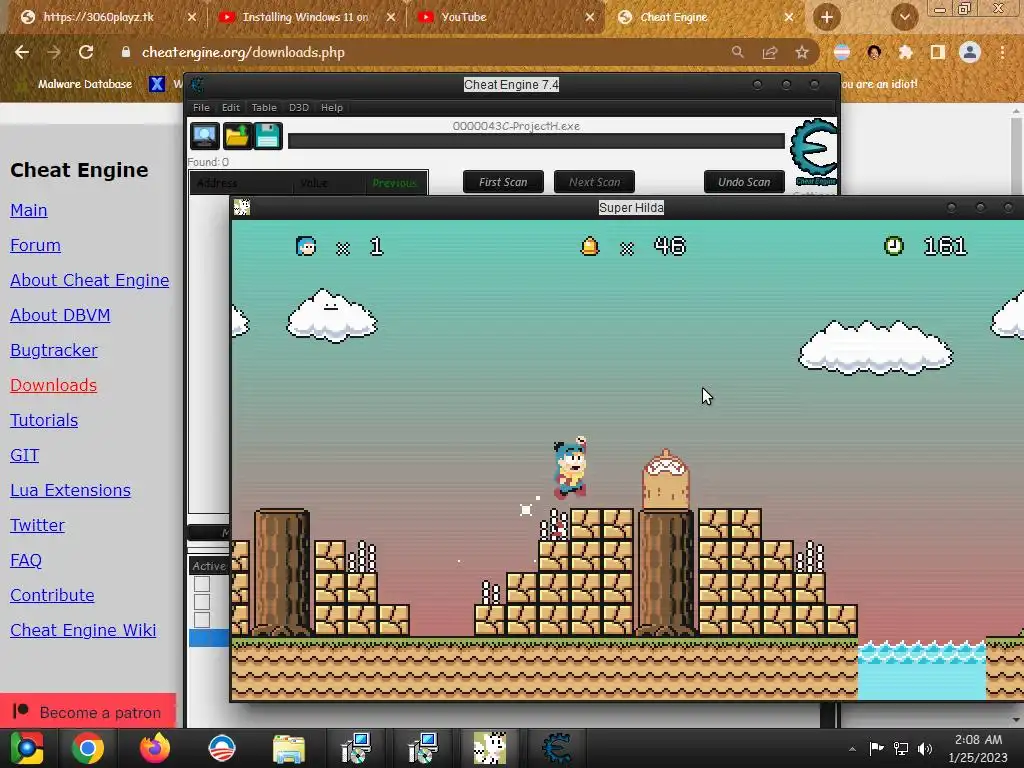Share this page from the address bar
The height and width of the screenshot is (768, 1024).
770,52
